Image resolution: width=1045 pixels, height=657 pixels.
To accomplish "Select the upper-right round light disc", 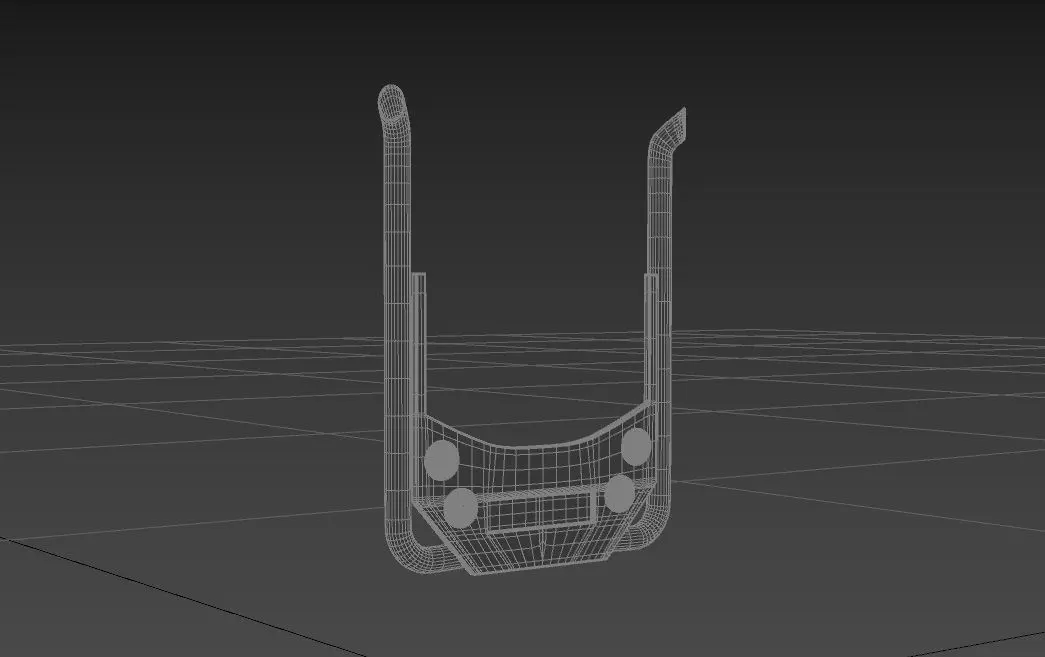I will click(636, 446).
